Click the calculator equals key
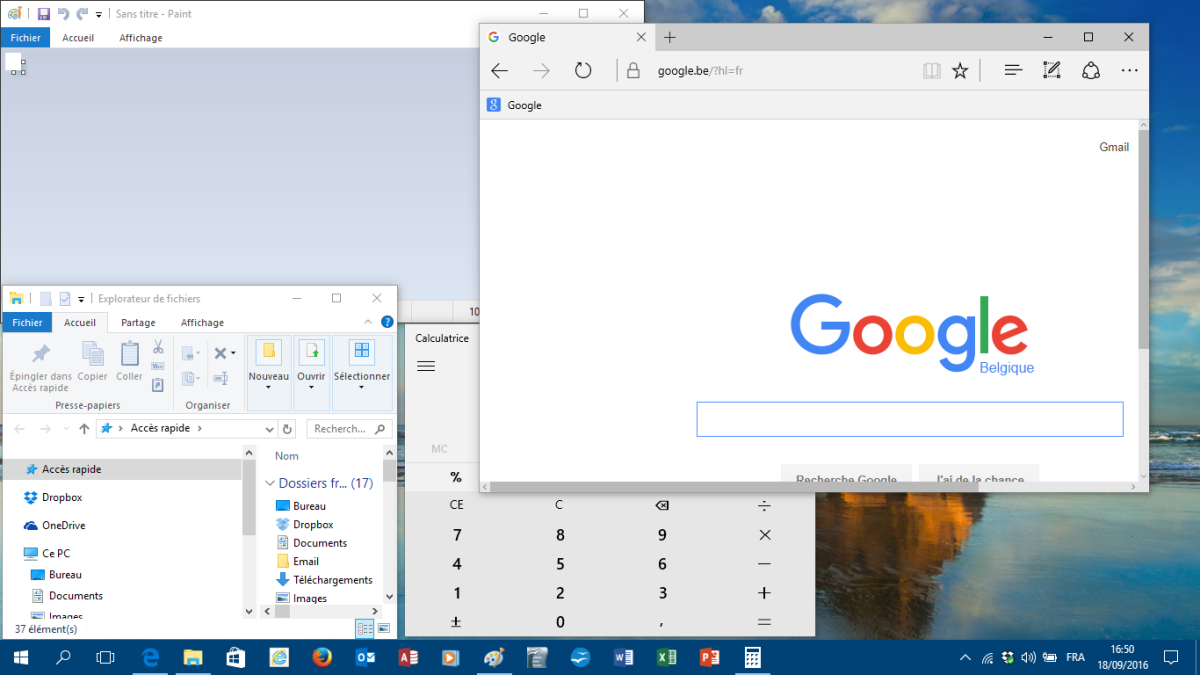Screen dimensions: 1200x675 click(764, 622)
